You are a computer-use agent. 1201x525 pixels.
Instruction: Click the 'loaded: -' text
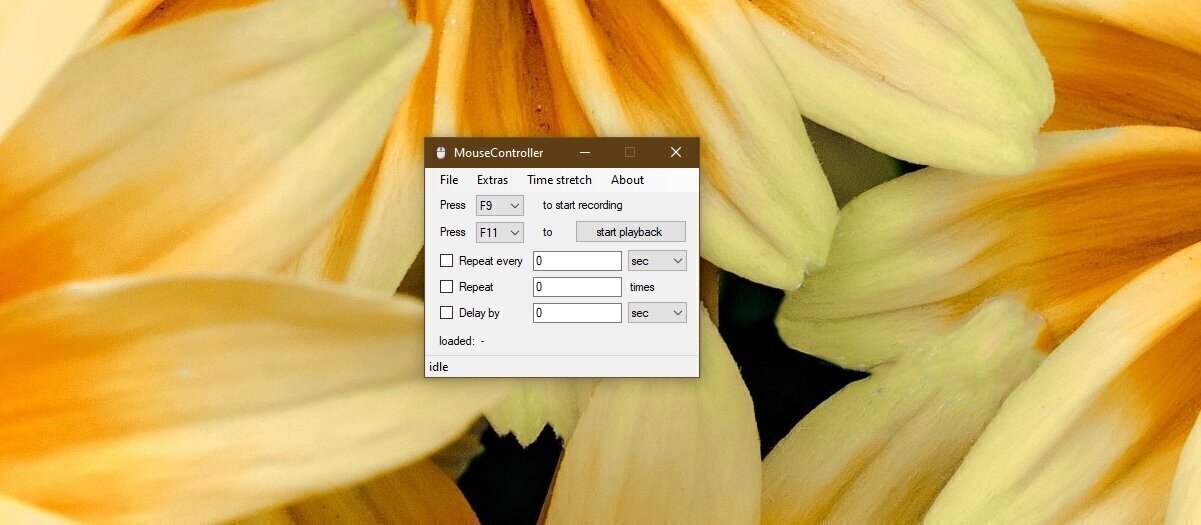click(462, 341)
